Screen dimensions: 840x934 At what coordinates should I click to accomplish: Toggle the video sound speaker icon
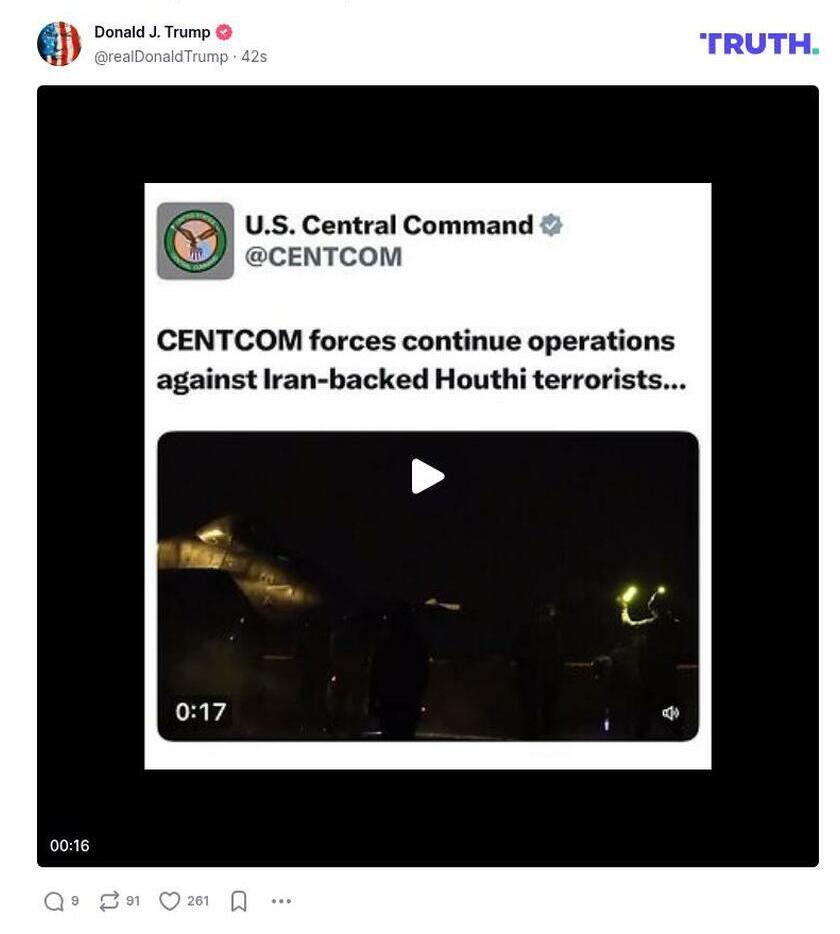(x=671, y=712)
